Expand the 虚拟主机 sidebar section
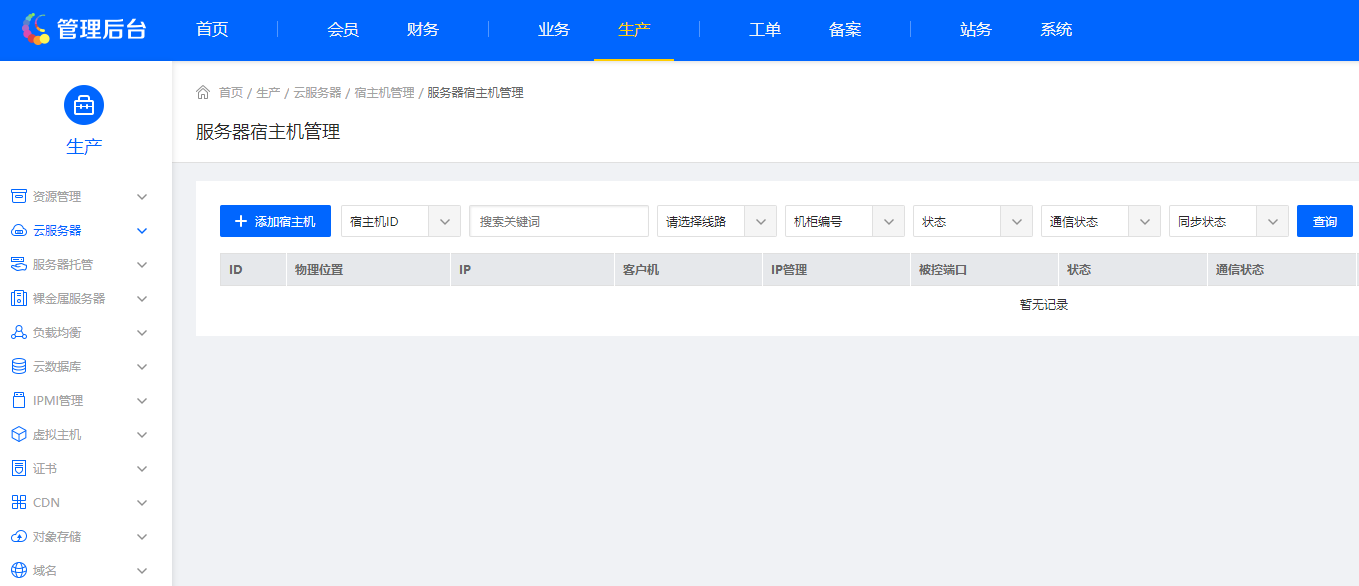This screenshot has width=1359, height=586. pyautogui.click(x=141, y=434)
